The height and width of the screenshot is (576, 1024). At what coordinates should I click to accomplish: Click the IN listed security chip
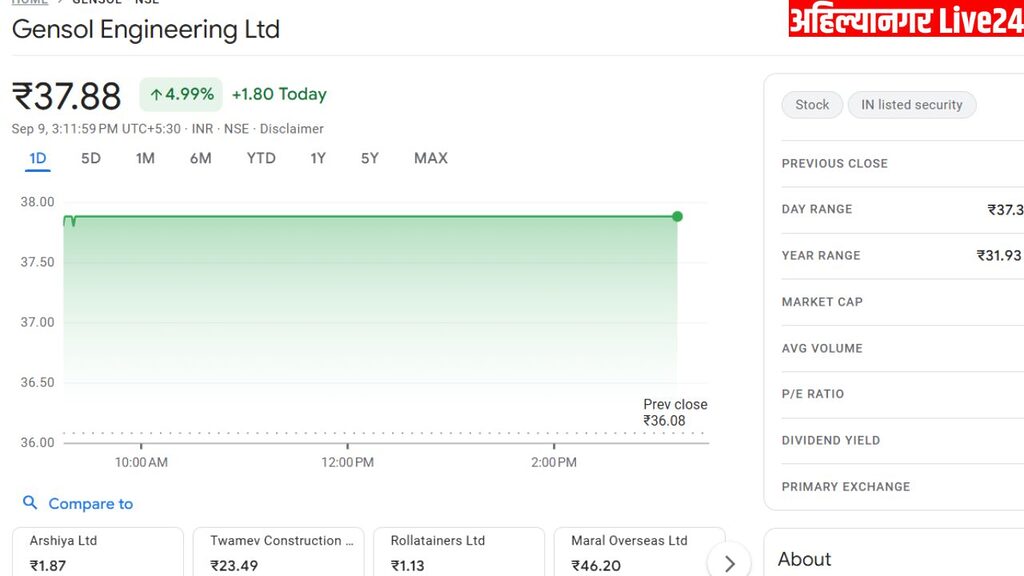pyautogui.click(x=912, y=104)
